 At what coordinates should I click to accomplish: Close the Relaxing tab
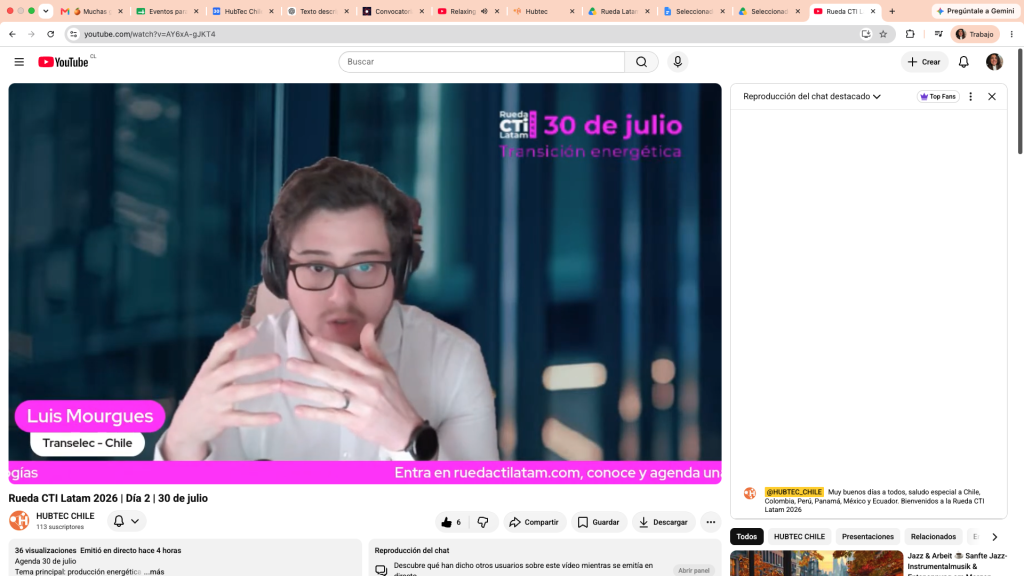[x=497, y=11]
